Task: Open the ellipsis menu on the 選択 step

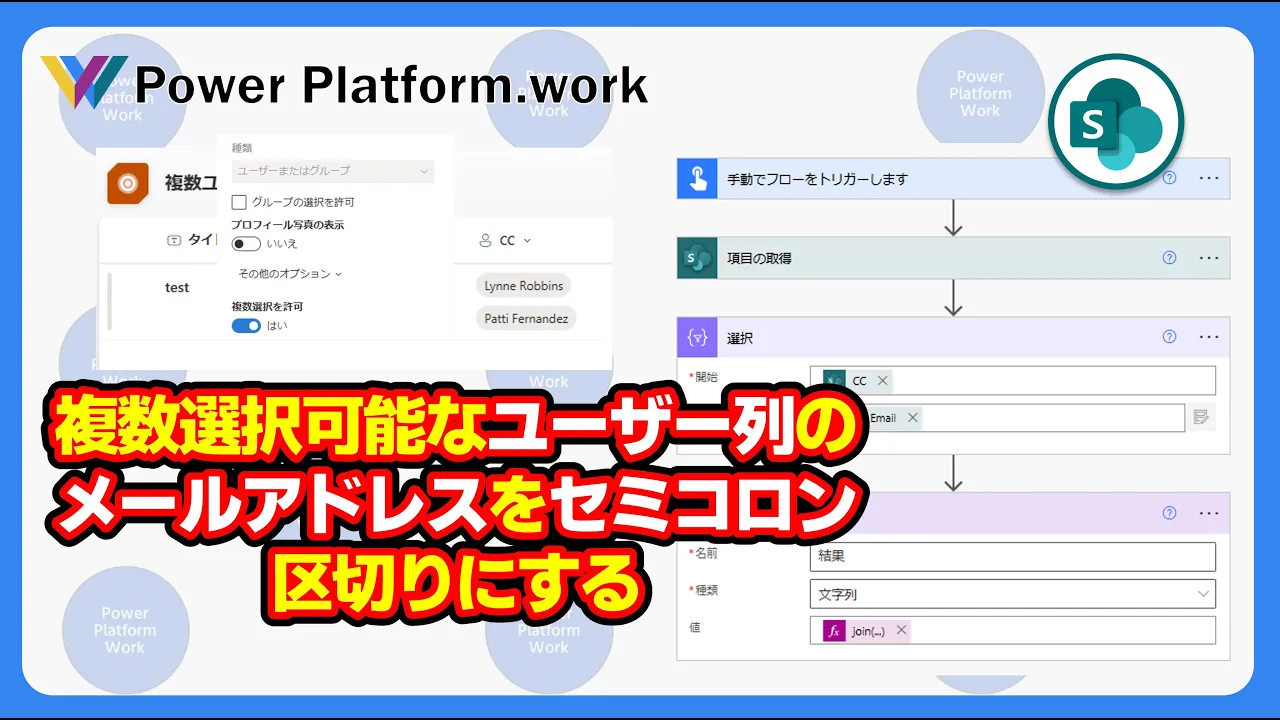Action: 1209,337
